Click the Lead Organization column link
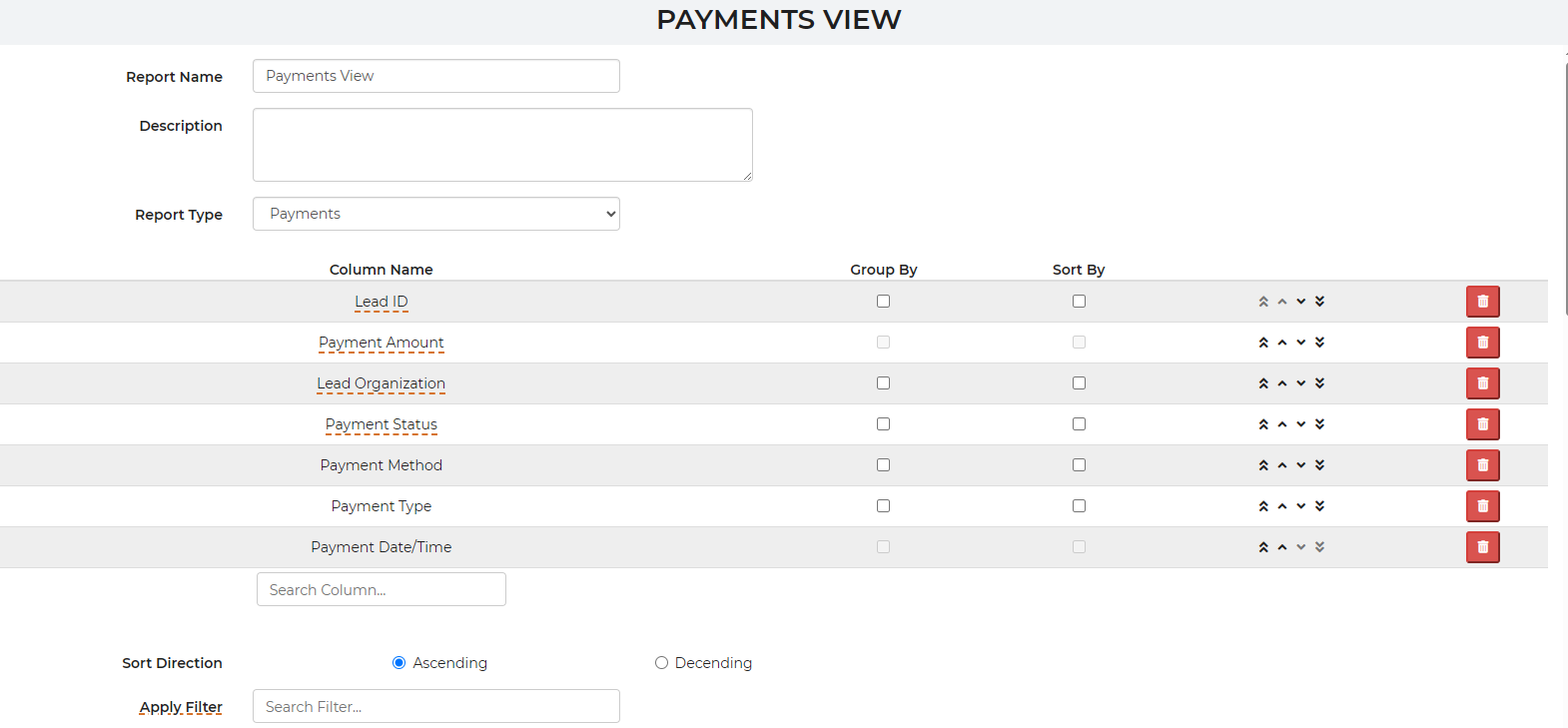The width and height of the screenshot is (1568, 728). click(382, 383)
